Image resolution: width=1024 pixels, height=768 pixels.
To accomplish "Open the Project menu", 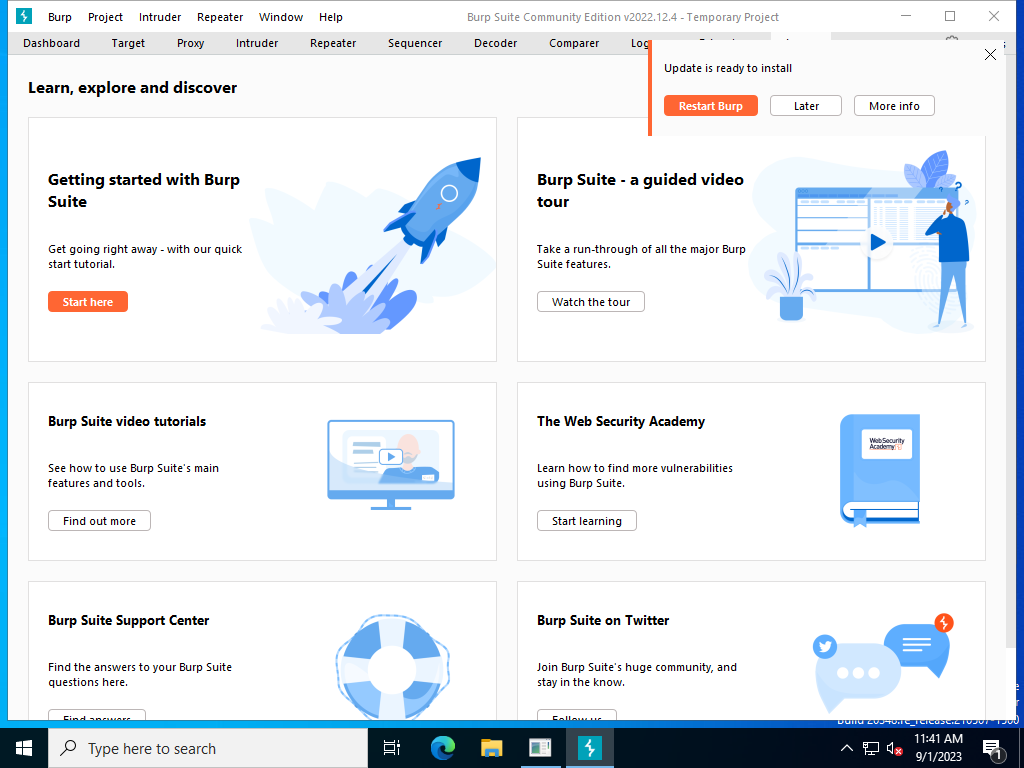I will [x=105, y=17].
